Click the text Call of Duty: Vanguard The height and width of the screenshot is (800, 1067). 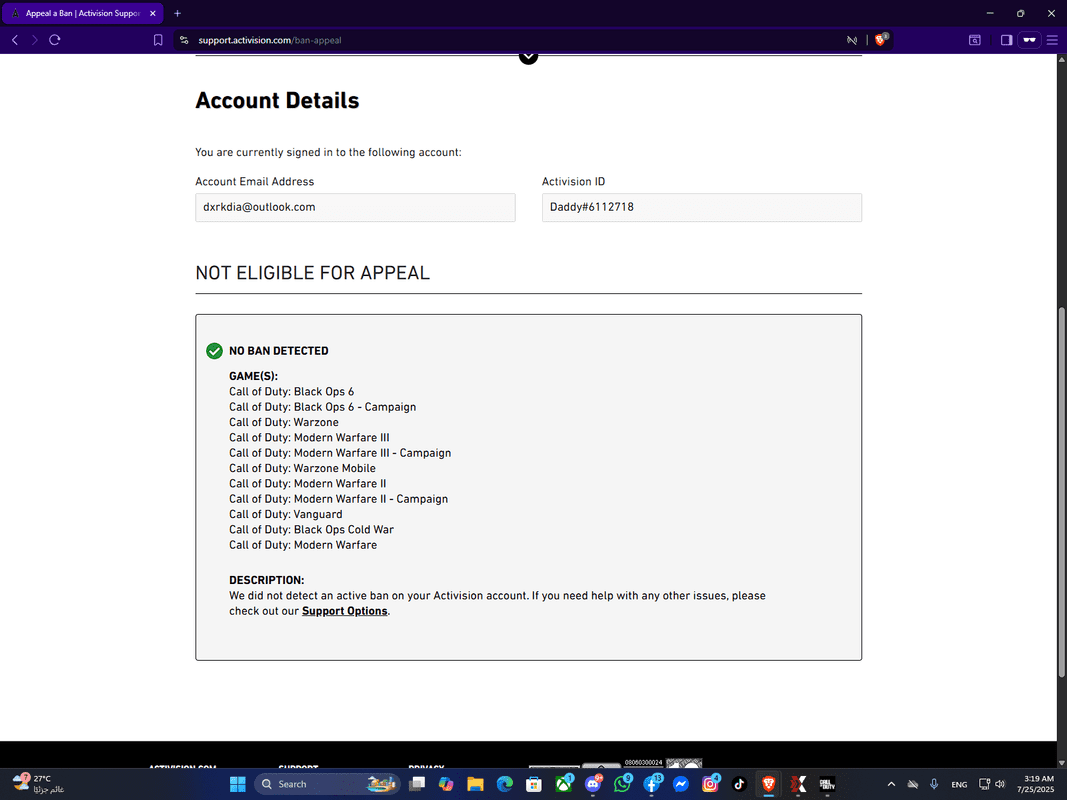click(286, 514)
